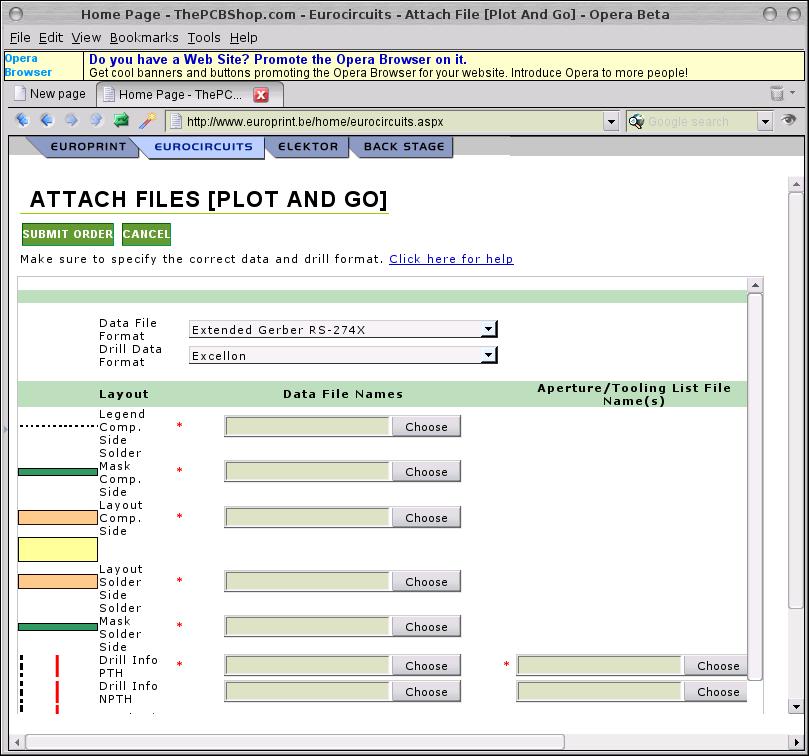
Task: Open the EUROPRINT site tab
Action: coord(88,147)
